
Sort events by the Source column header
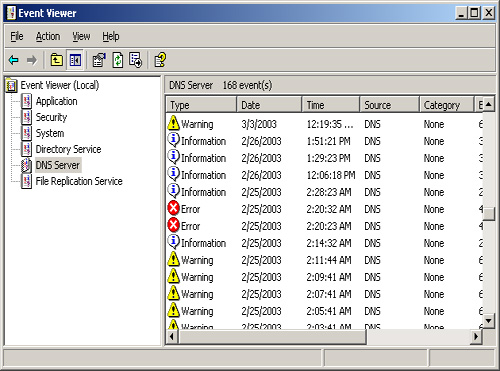tap(389, 105)
